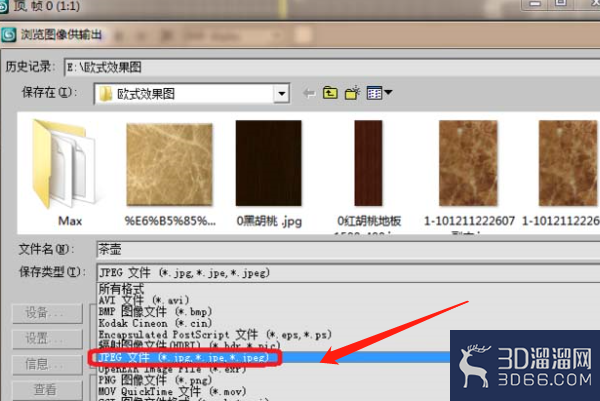
Task: Select the 1-101211222607 marble thumbnail
Action: pos(468,163)
